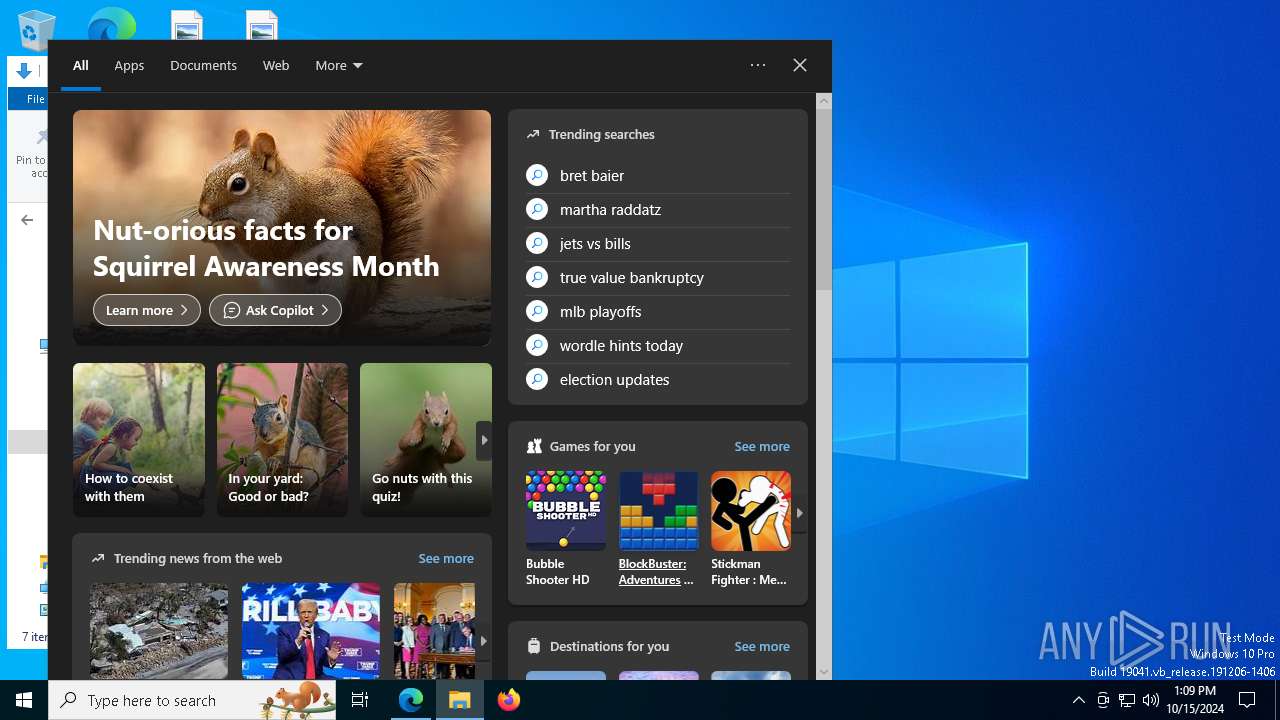Image resolution: width=1280 pixels, height=720 pixels.
Task: Open Stickman Fighter game
Action: [x=751, y=529]
